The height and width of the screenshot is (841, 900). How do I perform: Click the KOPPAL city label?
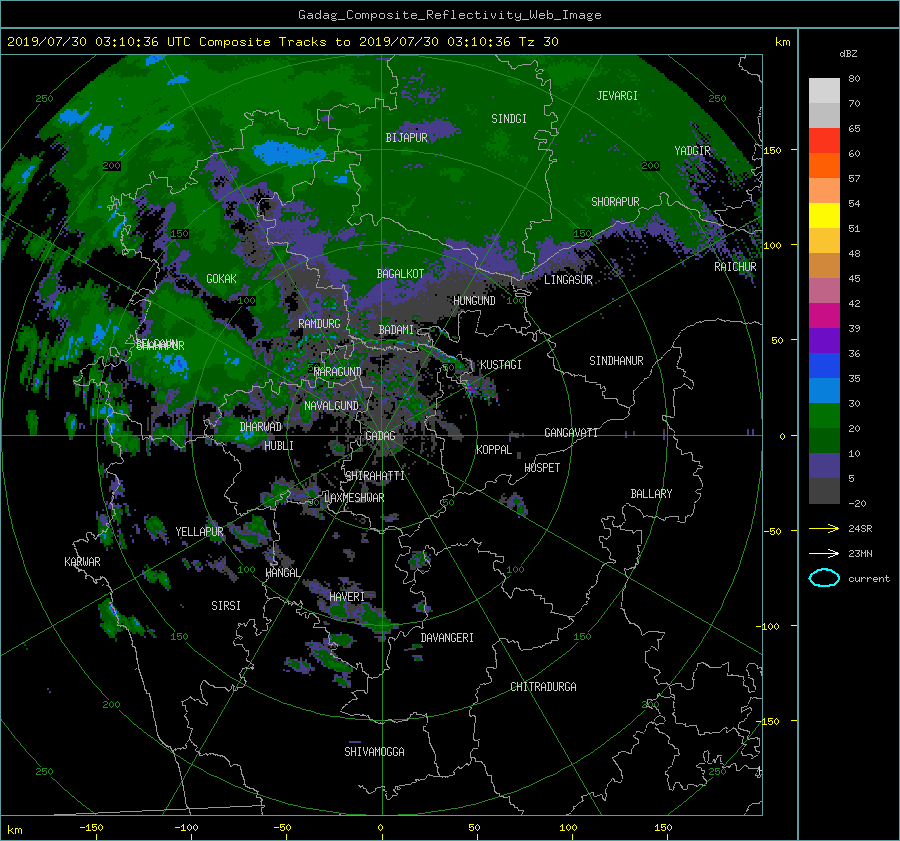(494, 450)
